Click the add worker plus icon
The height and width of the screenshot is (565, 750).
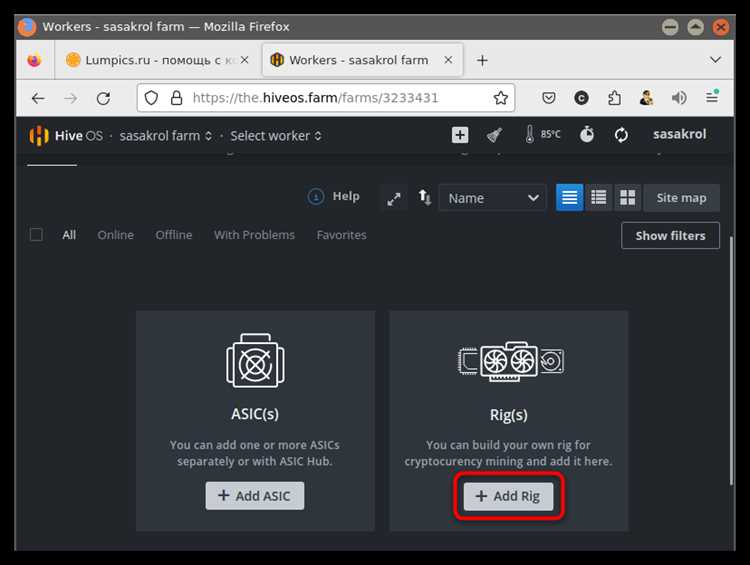(460, 135)
